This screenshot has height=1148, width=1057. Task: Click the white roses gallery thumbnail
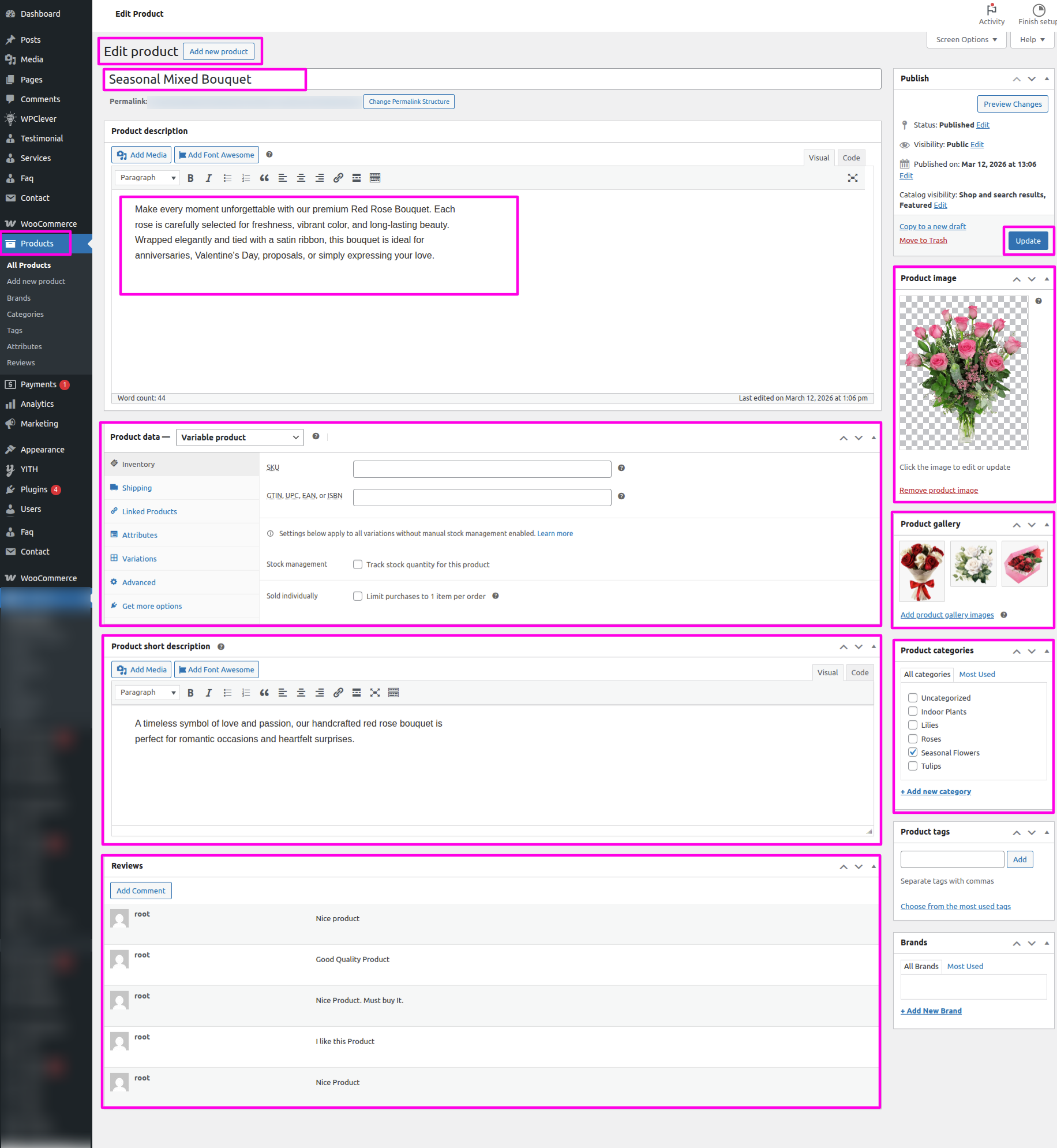tap(973, 564)
